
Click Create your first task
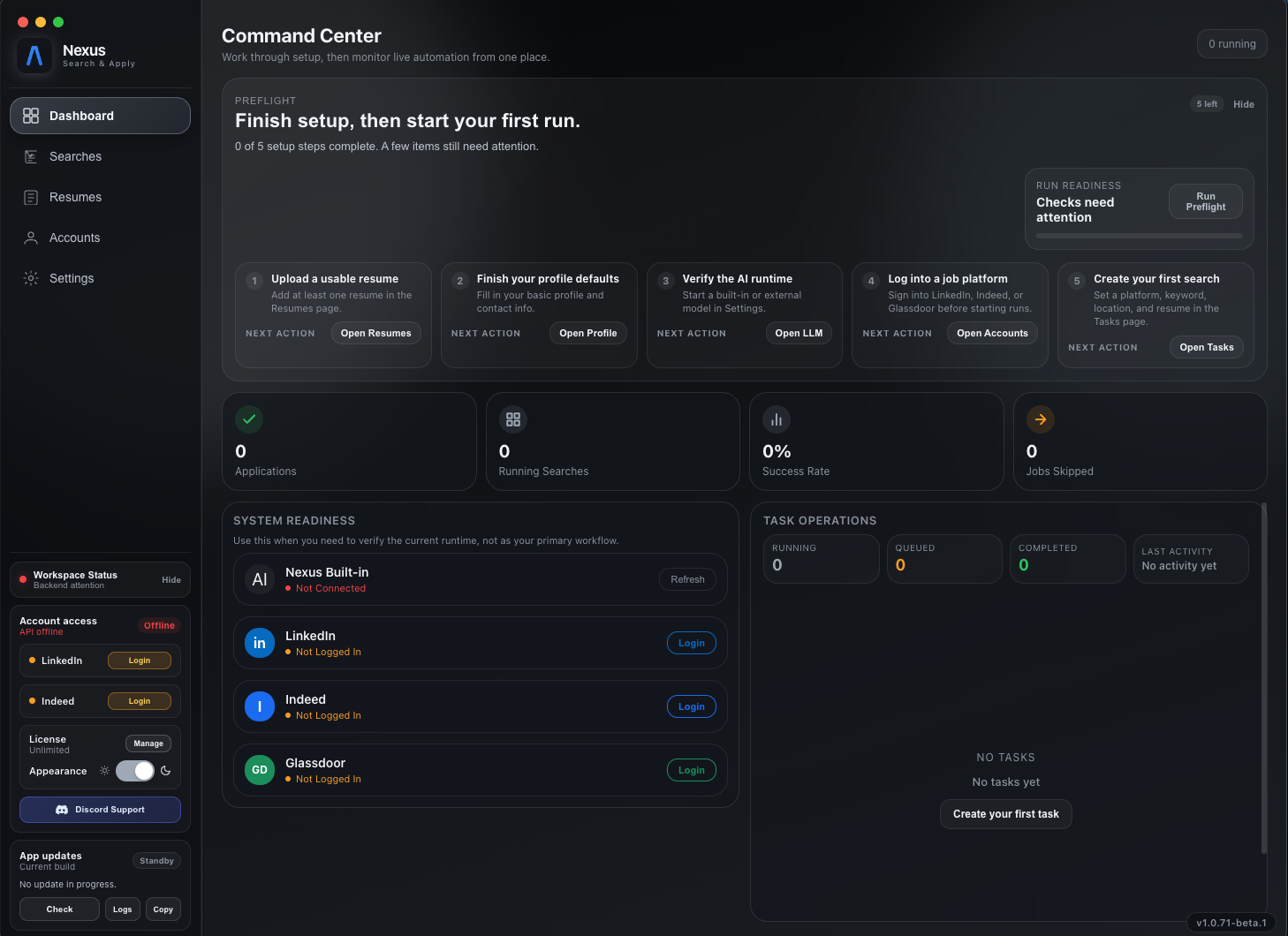(x=1006, y=813)
